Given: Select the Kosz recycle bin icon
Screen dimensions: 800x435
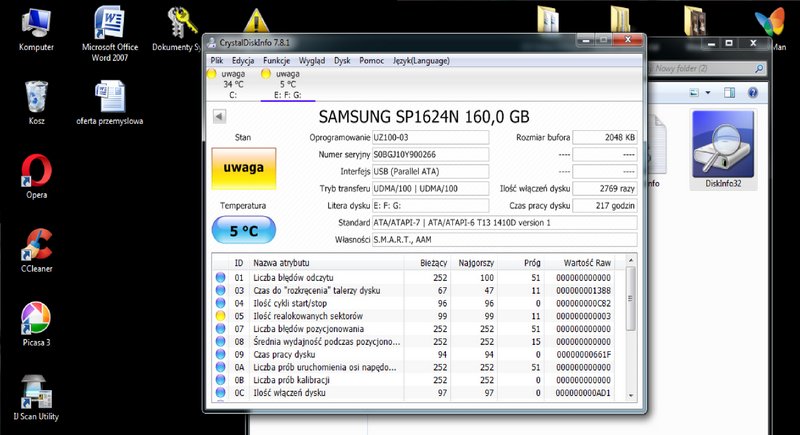Looking at the screenshot, I should (x=36, y=103).
